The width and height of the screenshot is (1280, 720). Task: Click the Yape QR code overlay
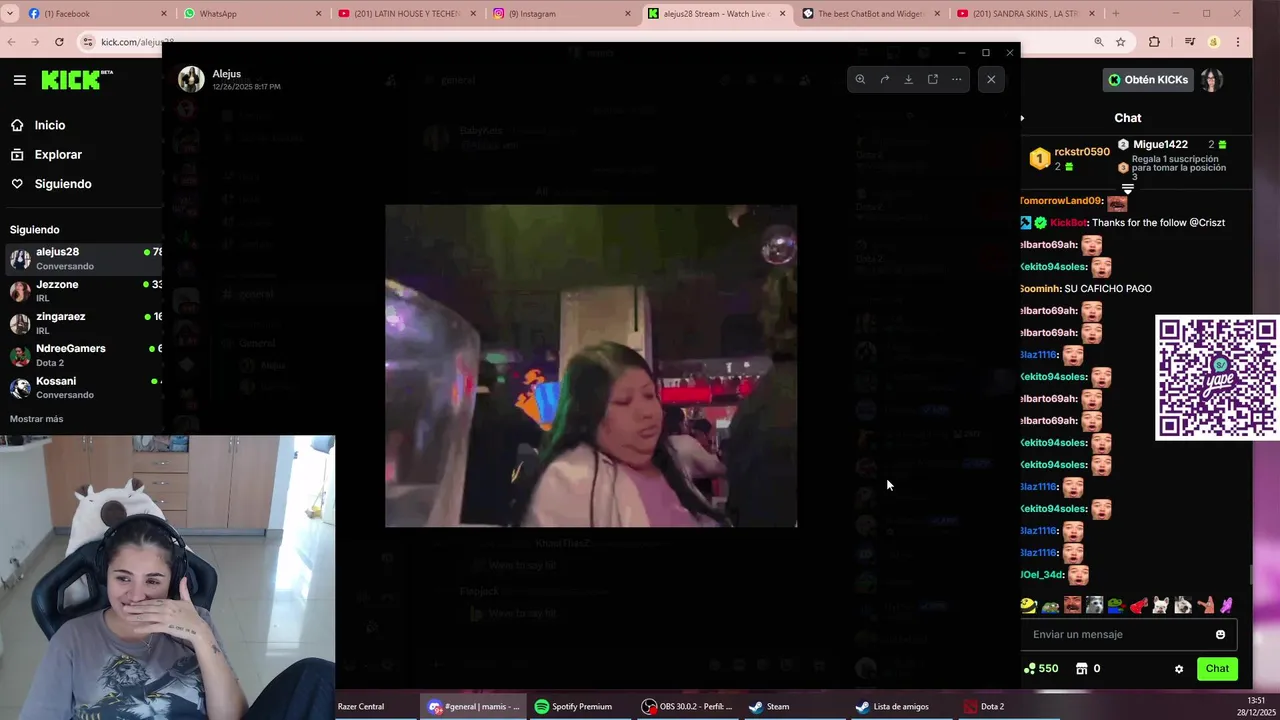click(1217, 378)
